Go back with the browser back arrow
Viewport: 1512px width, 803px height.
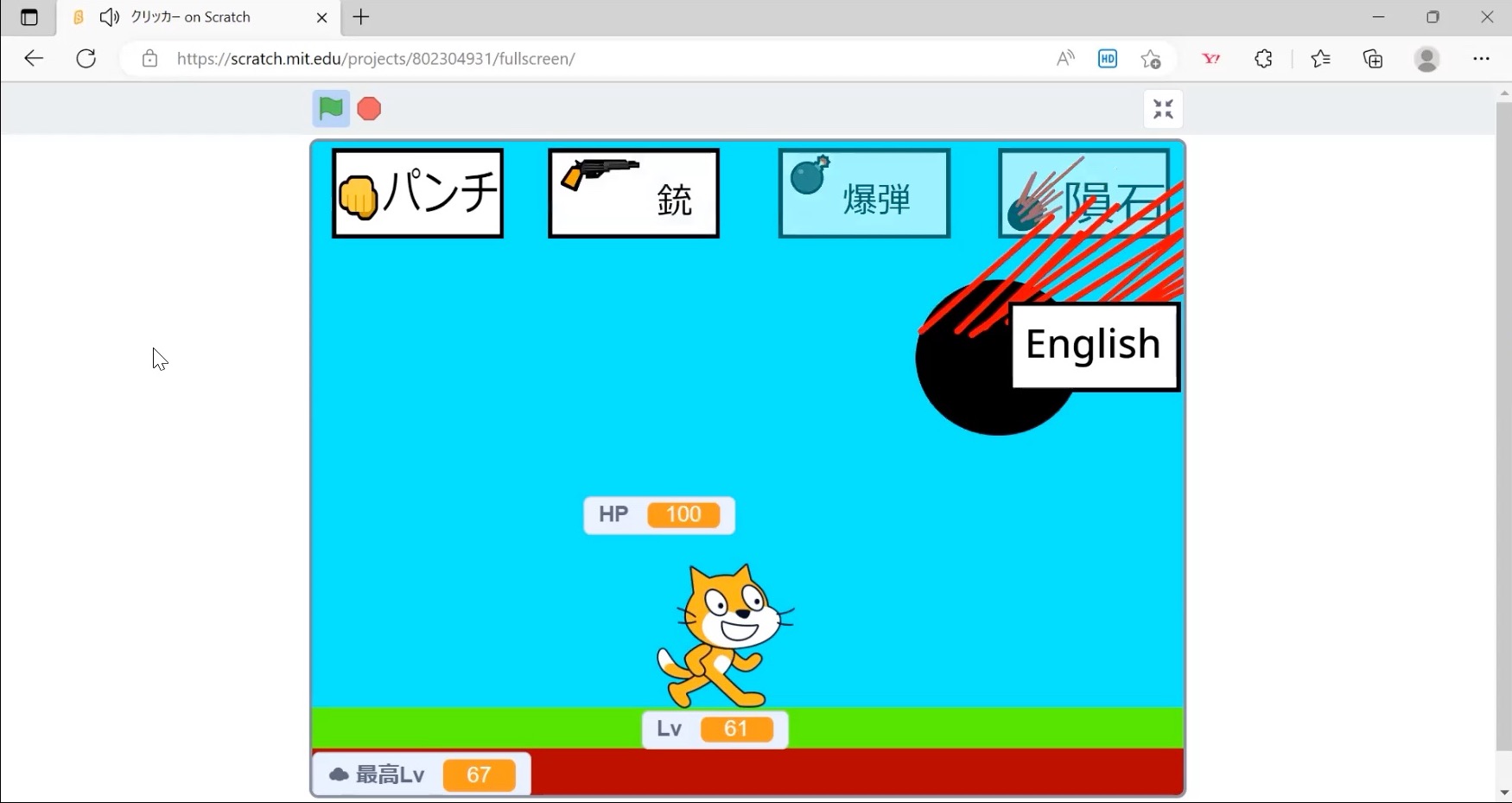click(34, 59)
